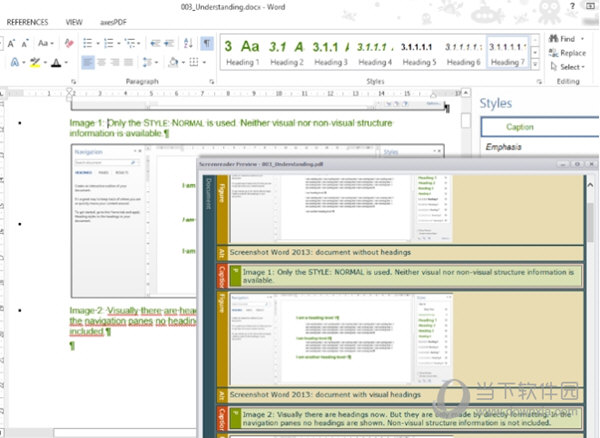
Task: Decrease paragraph indent
Action: [155, 43]
